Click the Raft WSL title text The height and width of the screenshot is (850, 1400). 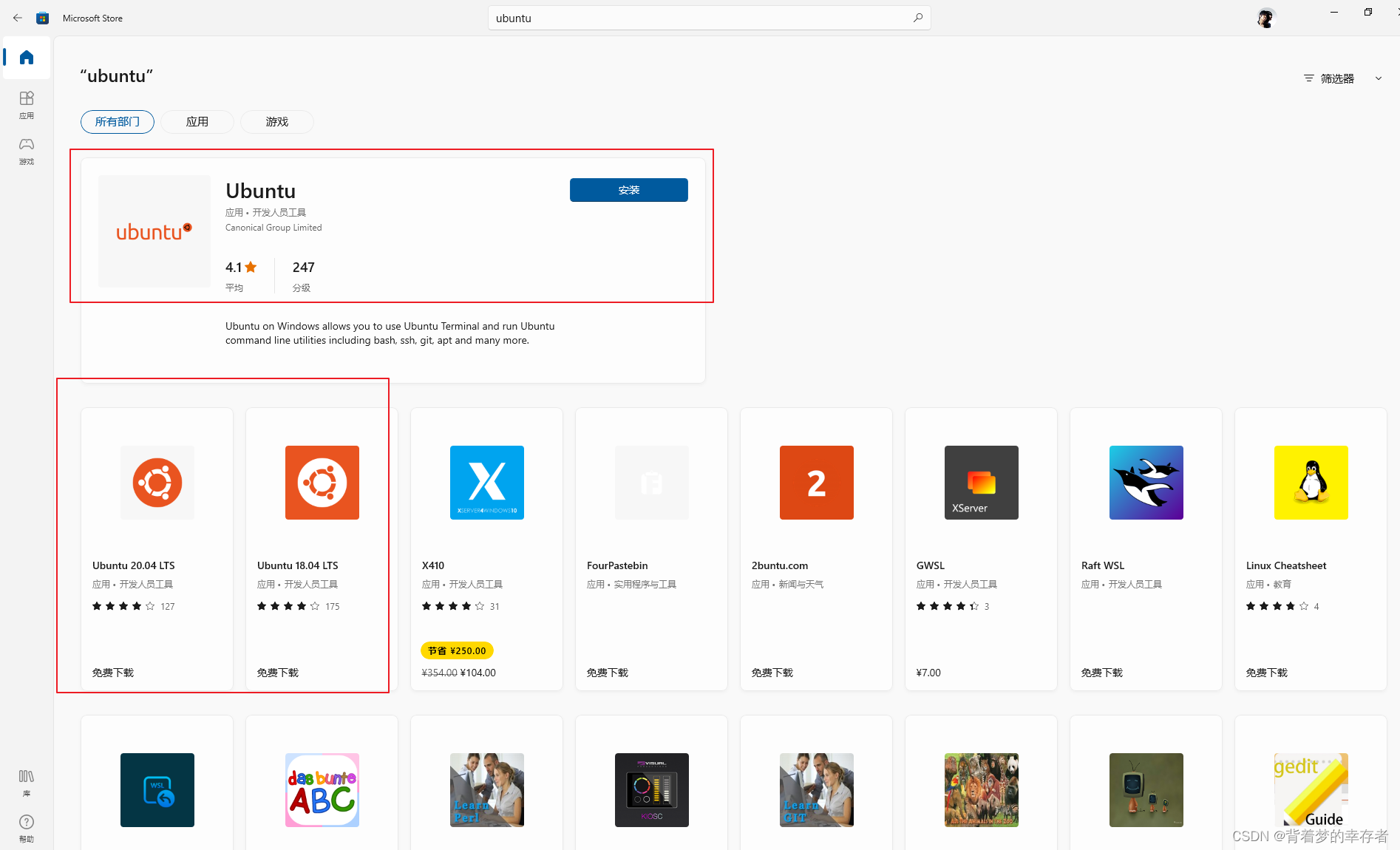click(x=1103, y=565)
